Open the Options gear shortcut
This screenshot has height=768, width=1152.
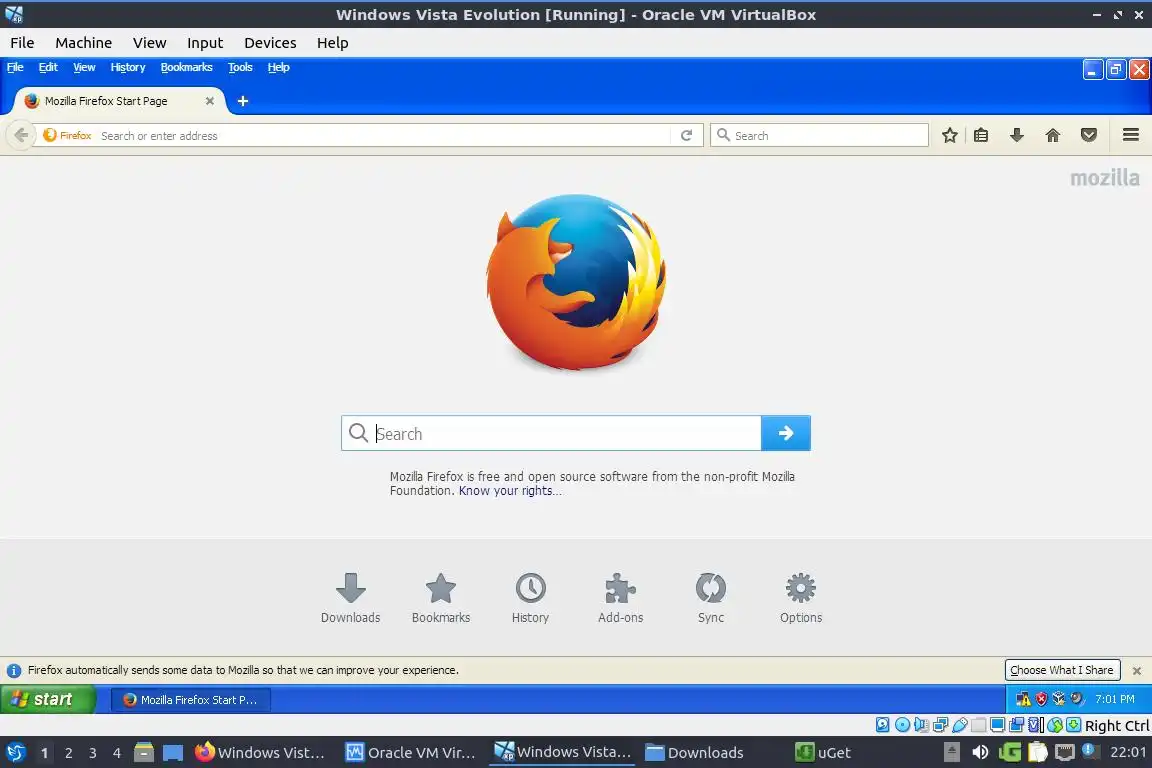(801, 598)
